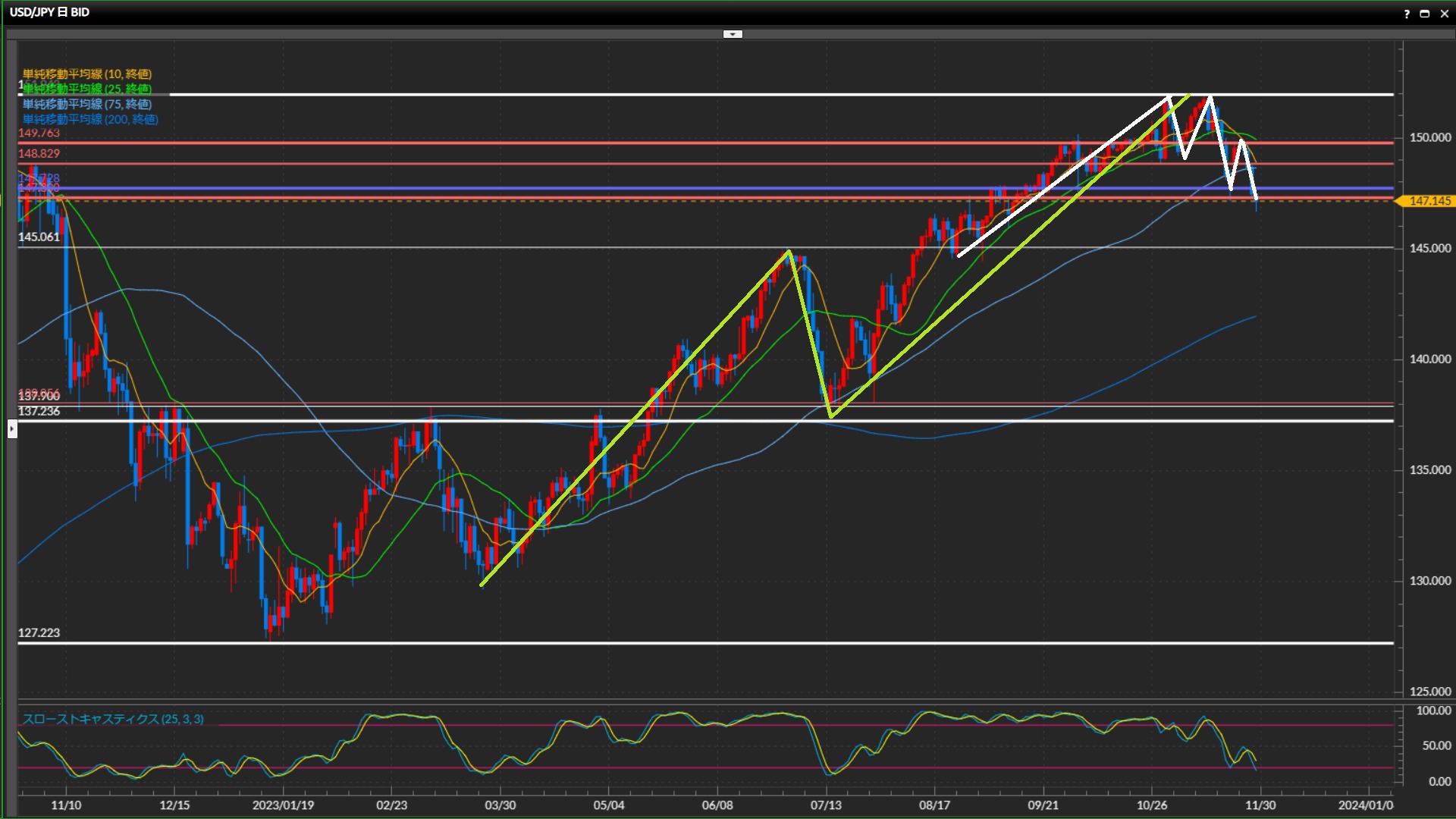Click the current price tag 147.145

1429,201
